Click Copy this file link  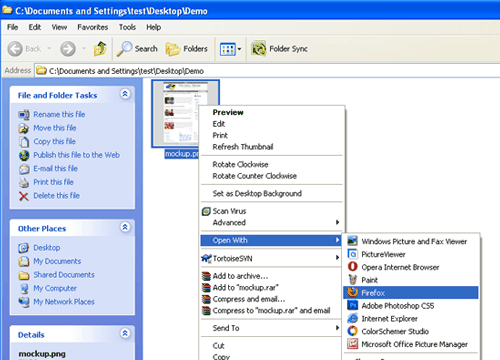coord(54,141)
